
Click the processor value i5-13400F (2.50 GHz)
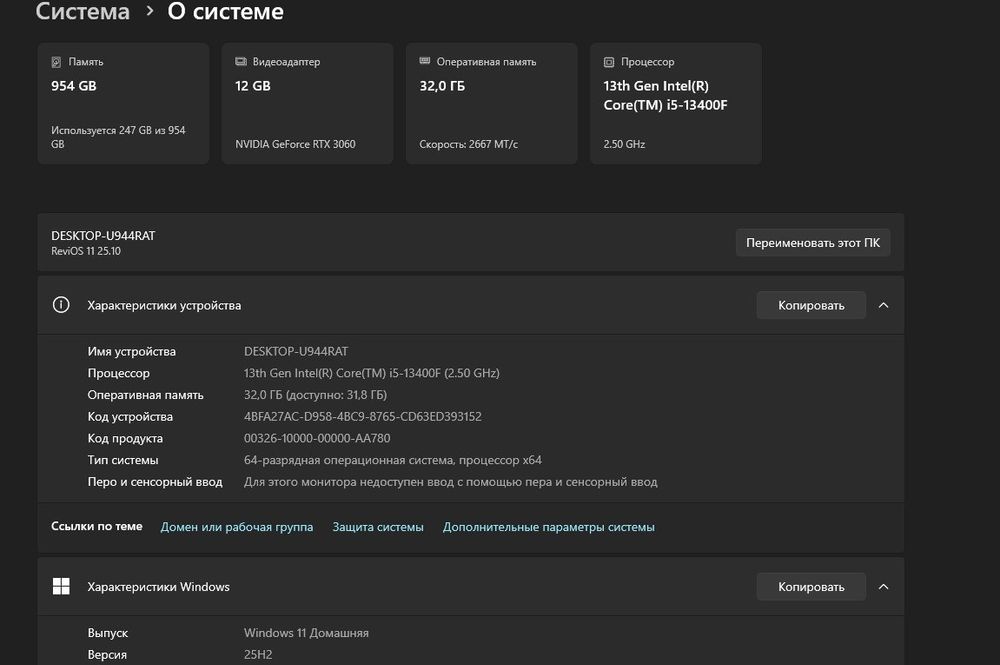[372, 373]
